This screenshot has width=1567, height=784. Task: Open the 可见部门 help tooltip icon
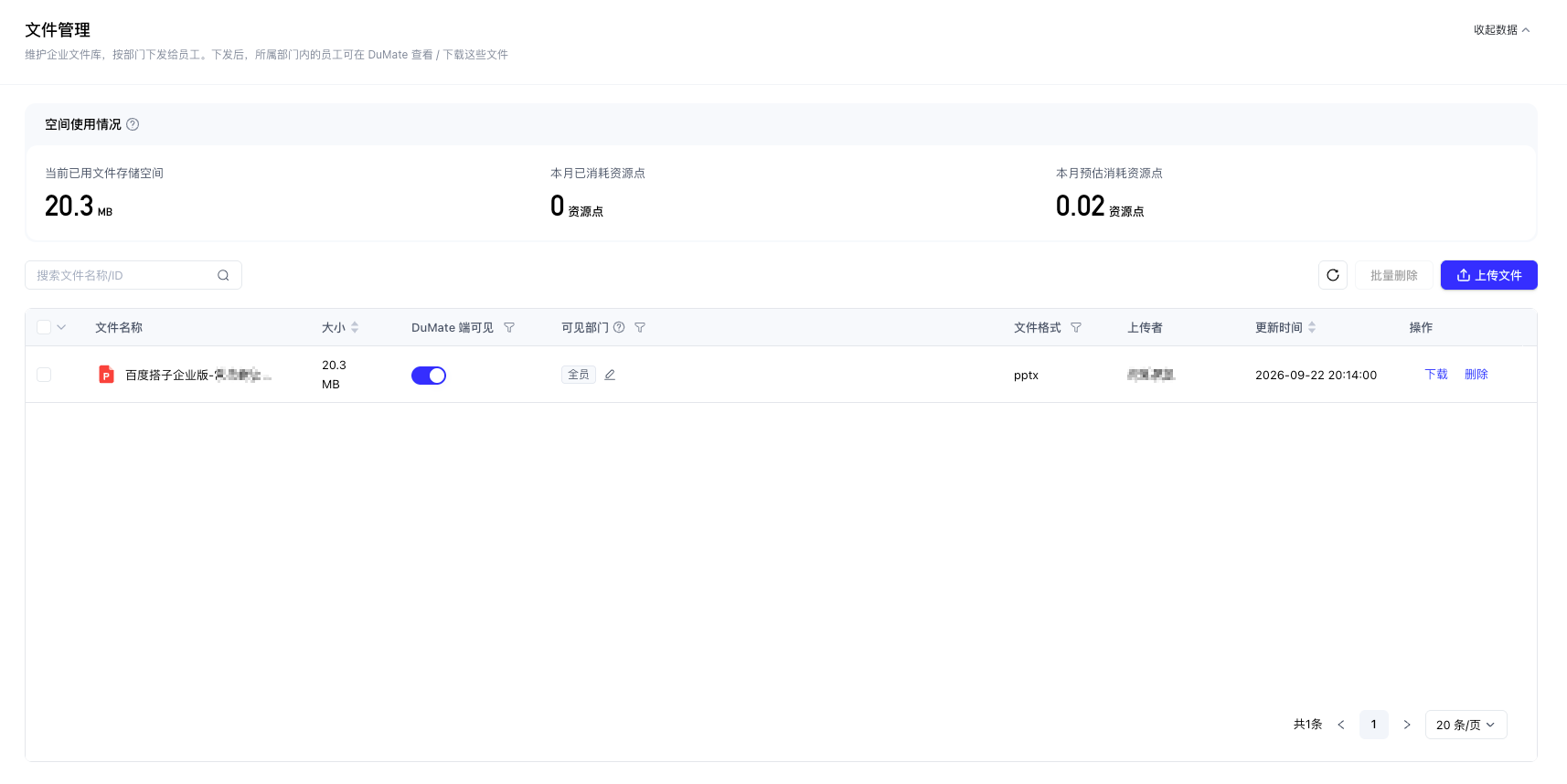pos(619,327)
